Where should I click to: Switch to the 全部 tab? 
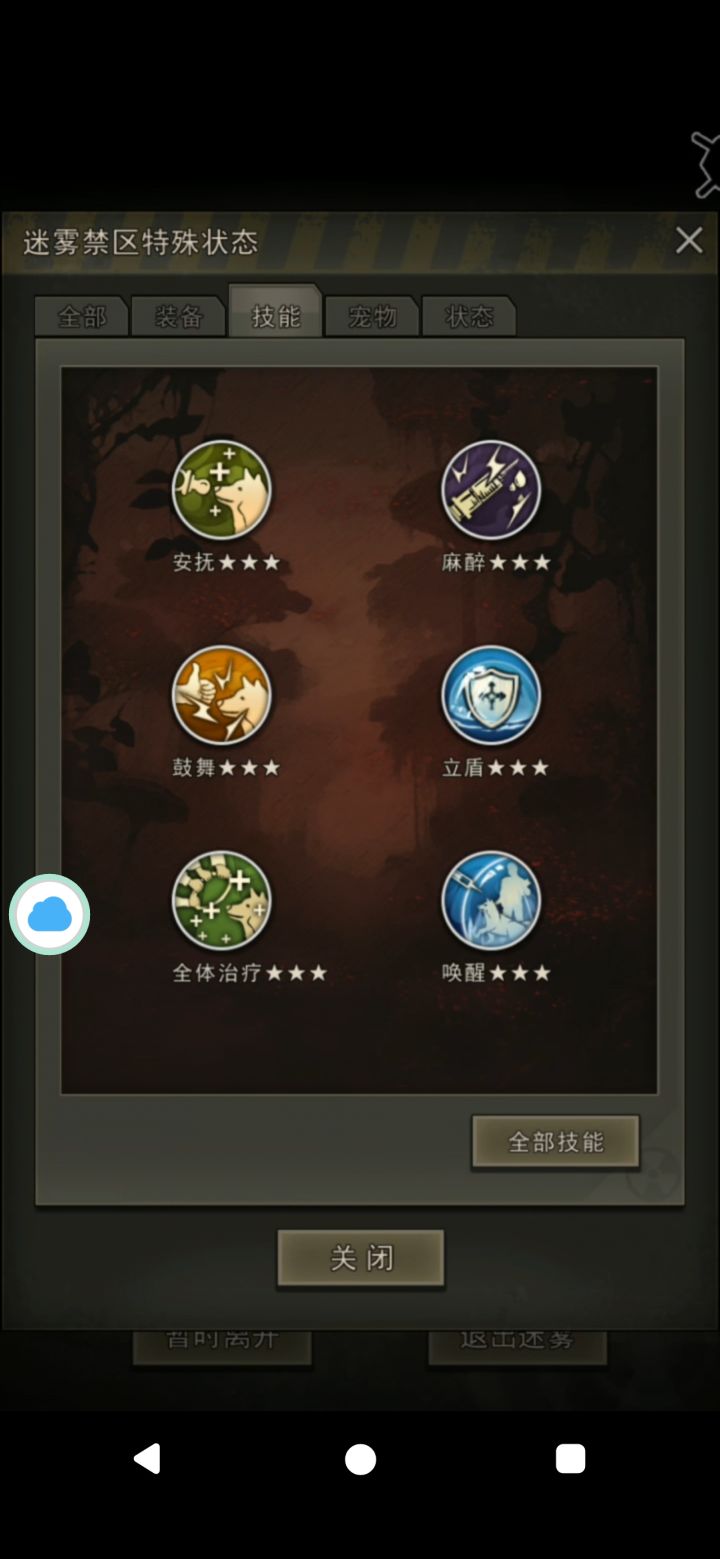[x=82, y=317]
